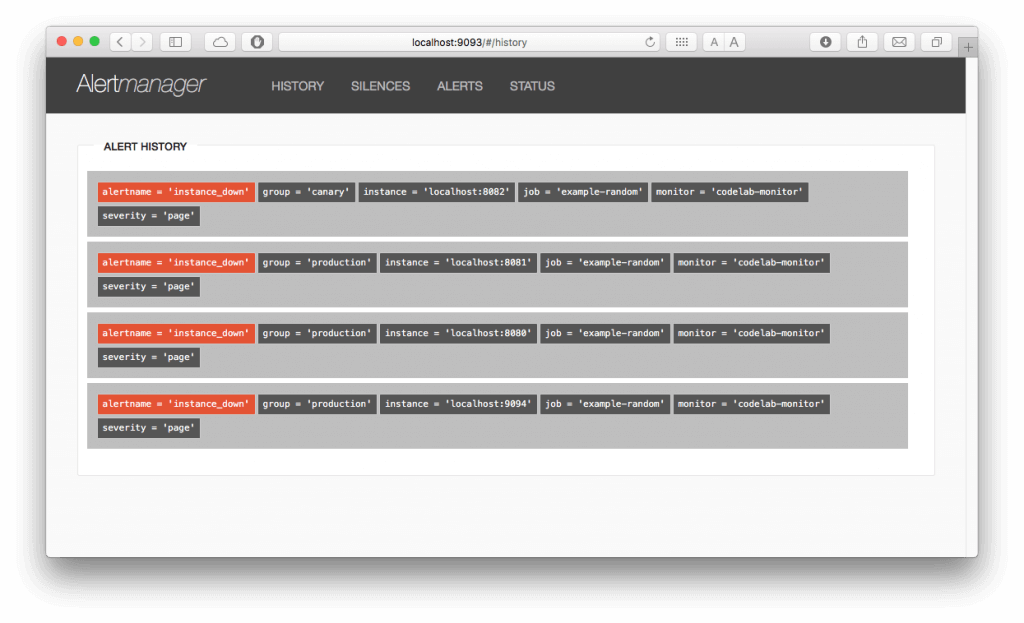
Task: Open a new tab with plus icon
Action: click(967, 46)
